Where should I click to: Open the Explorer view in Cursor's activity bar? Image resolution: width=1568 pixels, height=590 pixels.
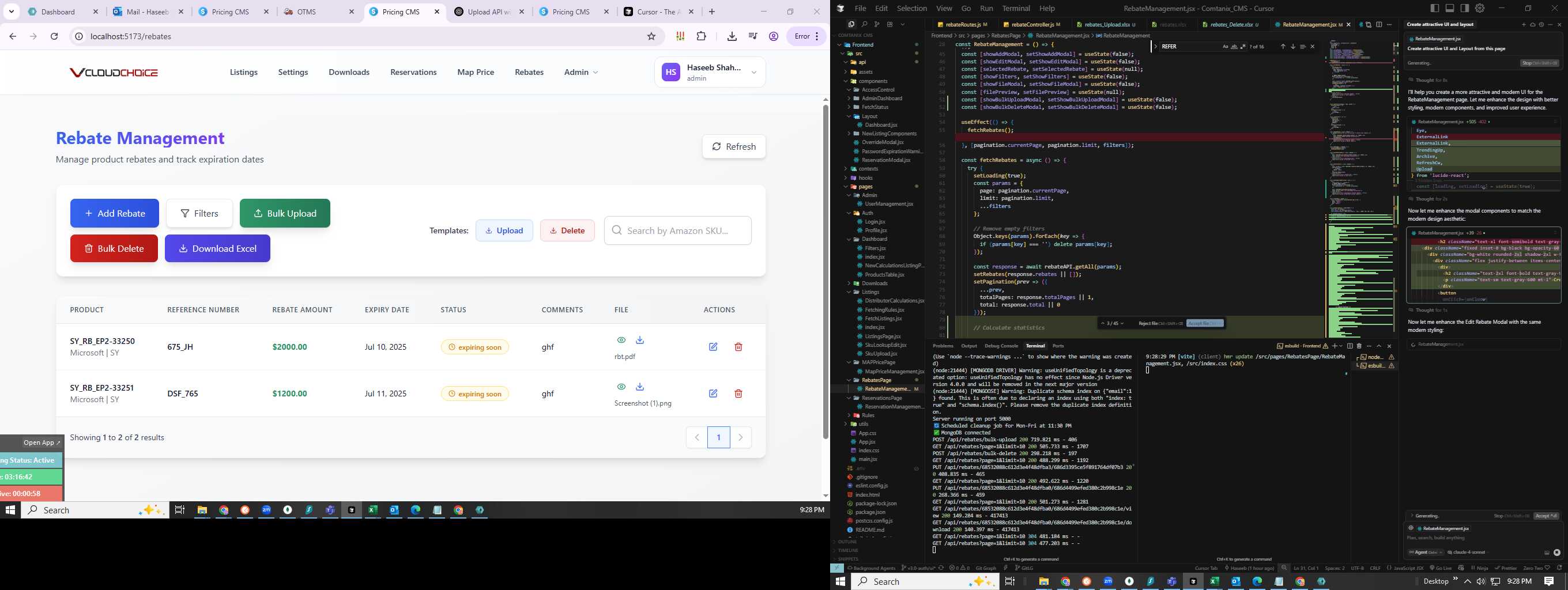[x=851, y=24]
